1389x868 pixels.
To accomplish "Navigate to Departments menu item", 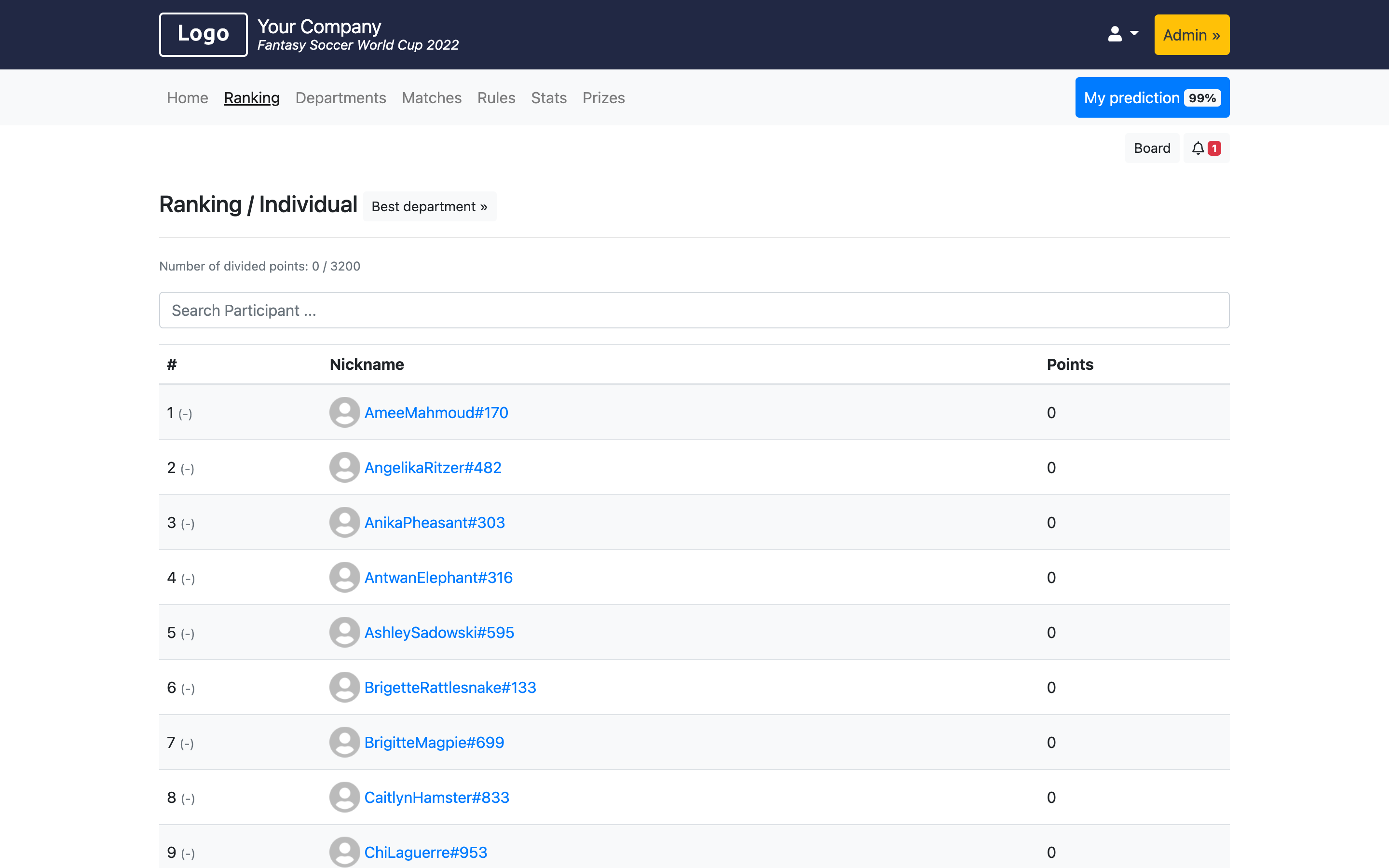I will (340, 97).
